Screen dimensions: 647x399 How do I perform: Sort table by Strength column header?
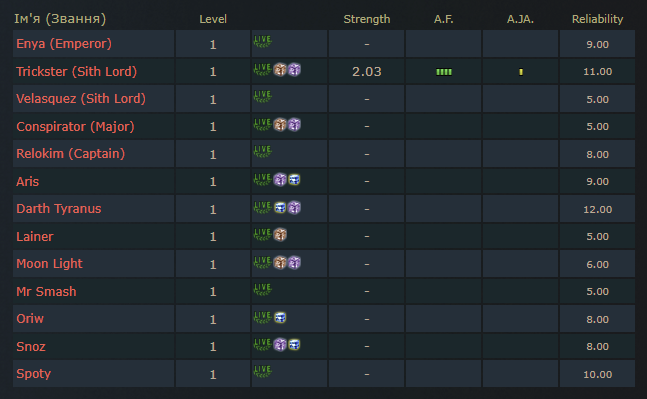tap(366, 19)
